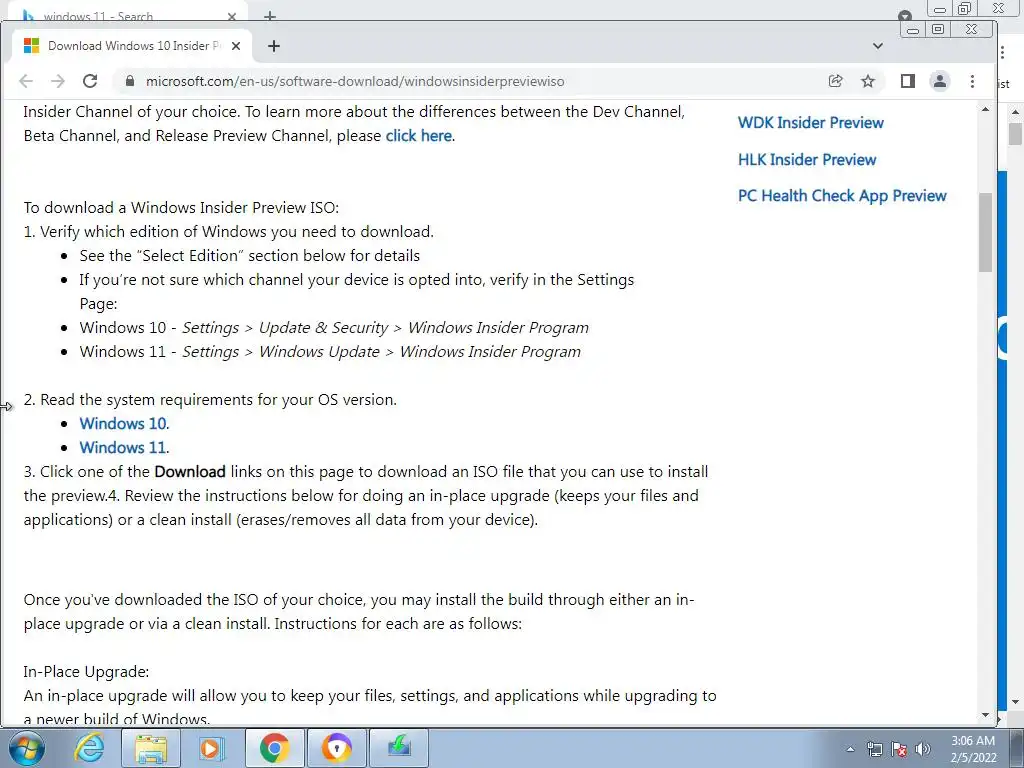1024x768 pixels.
Task: Open the green arrow monitor taskbar app
Action: click(x=398, y=748)
